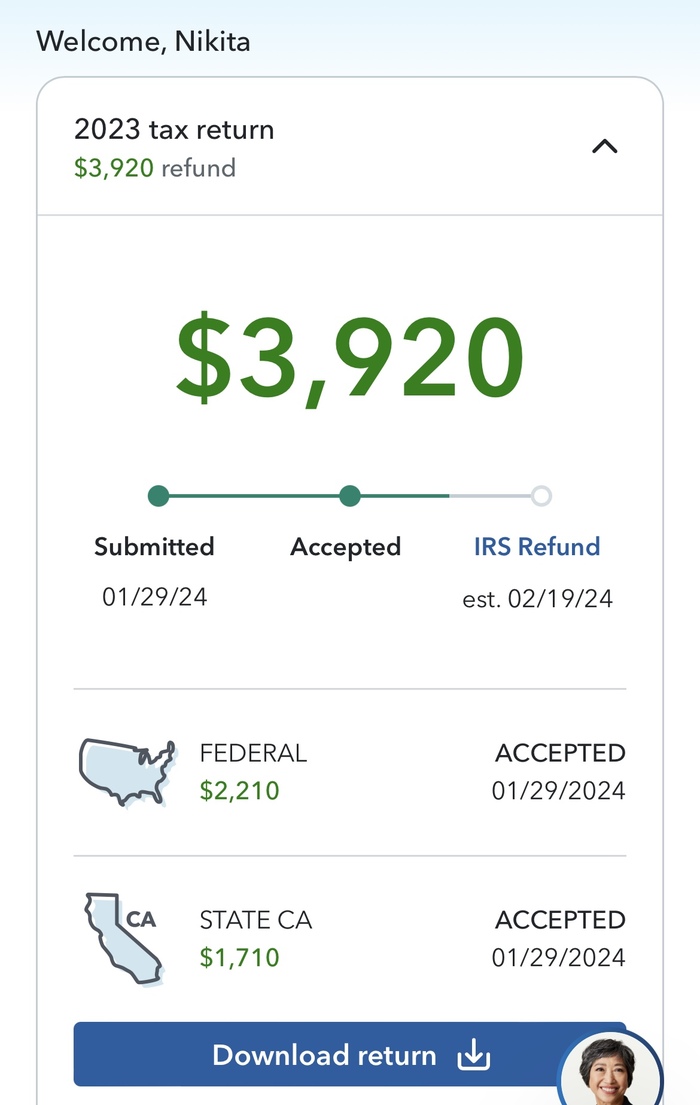Click the Accepted progress dot

(x=349, y=496)
